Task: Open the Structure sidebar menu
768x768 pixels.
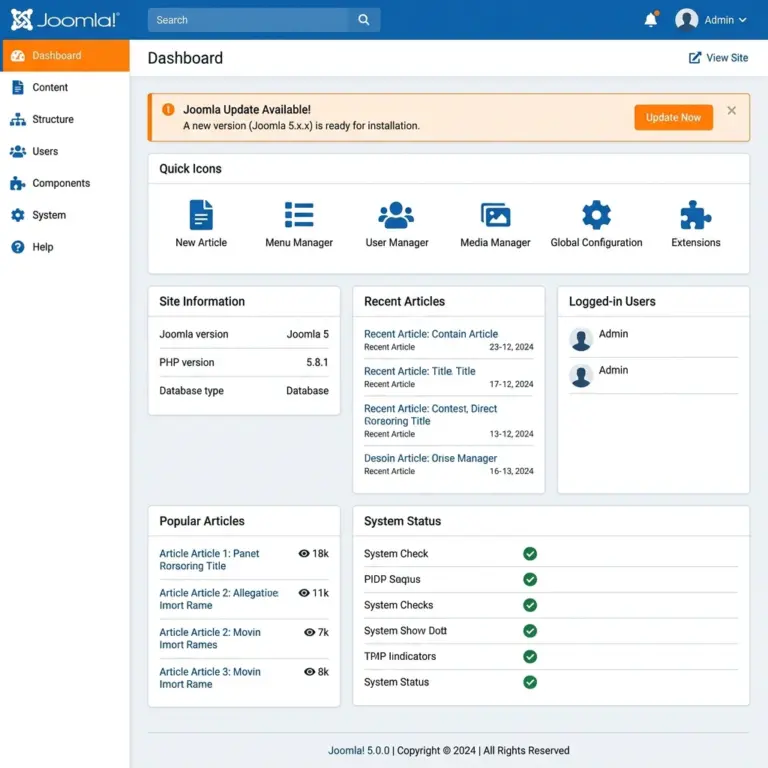Action: coord(65,119)
